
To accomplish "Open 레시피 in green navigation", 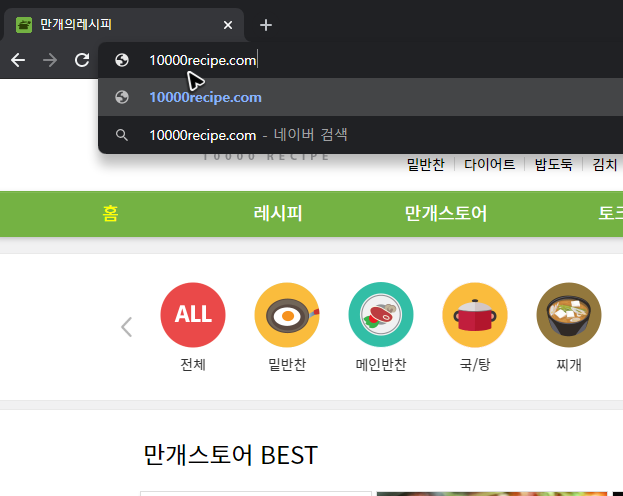I will click(278, 213).
